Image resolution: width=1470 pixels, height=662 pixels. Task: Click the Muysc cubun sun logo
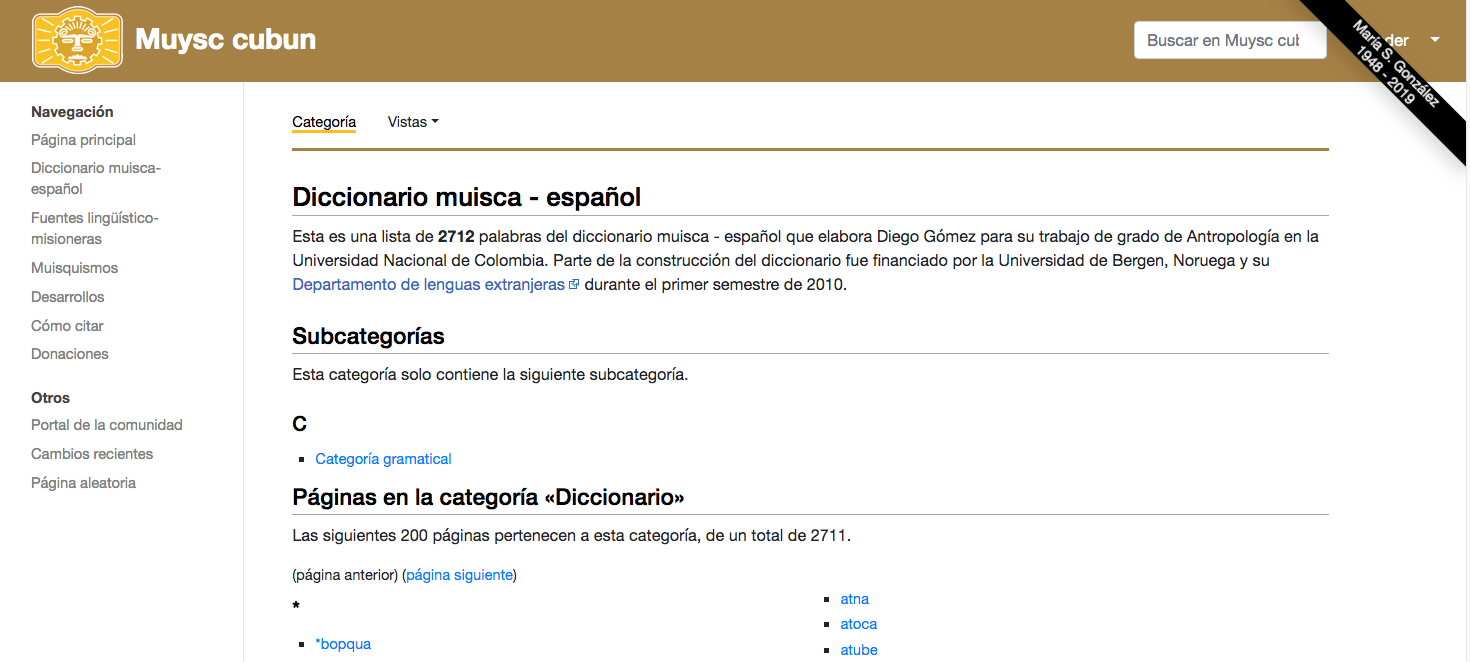click(78, 40)
